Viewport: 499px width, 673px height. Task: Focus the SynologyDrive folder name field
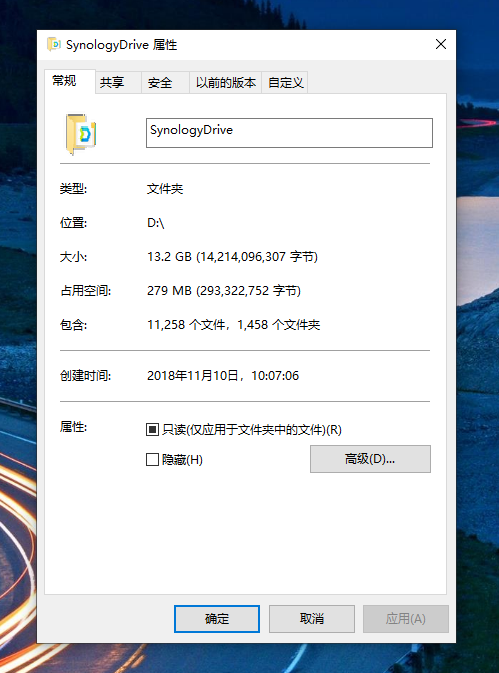(x=289, y=133)
